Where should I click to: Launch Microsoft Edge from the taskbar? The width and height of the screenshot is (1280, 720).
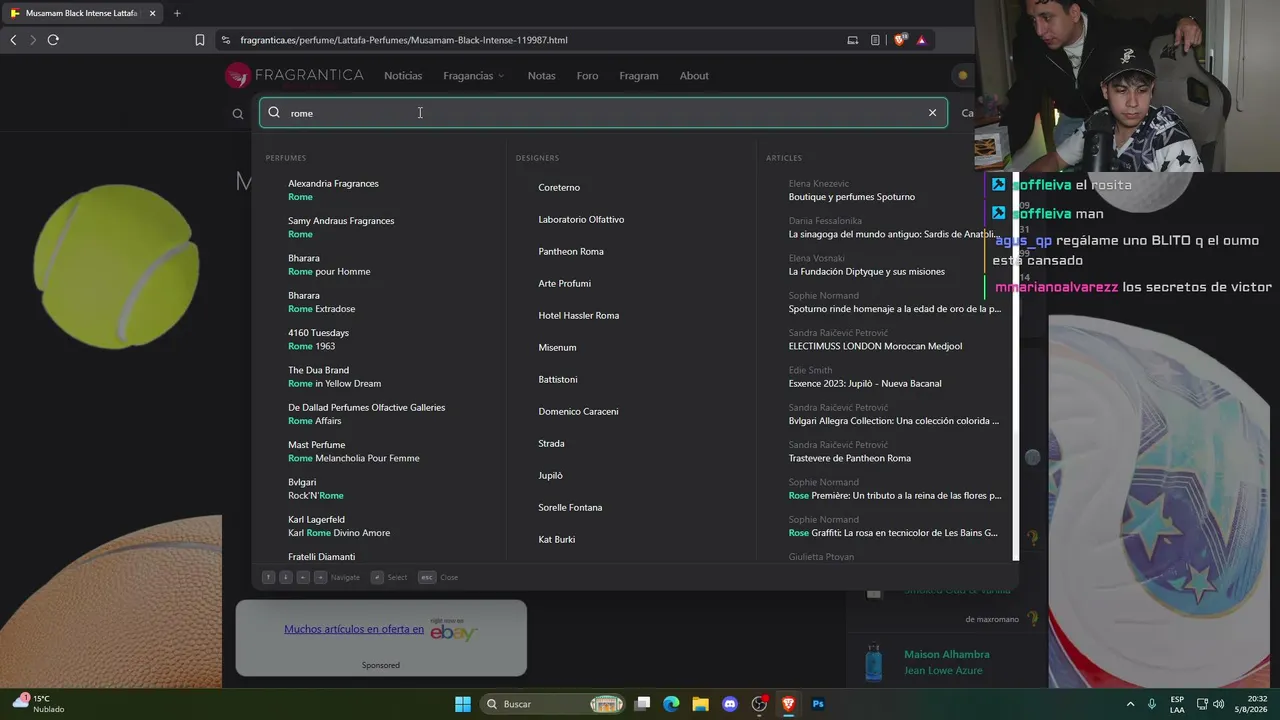[671, 704]
